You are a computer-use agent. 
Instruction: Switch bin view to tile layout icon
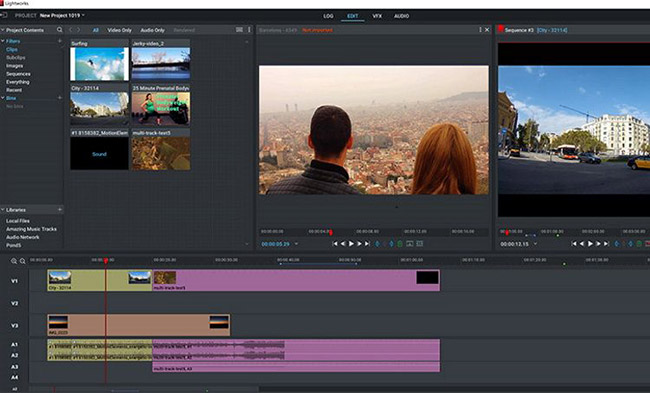[x=239, y=30]
